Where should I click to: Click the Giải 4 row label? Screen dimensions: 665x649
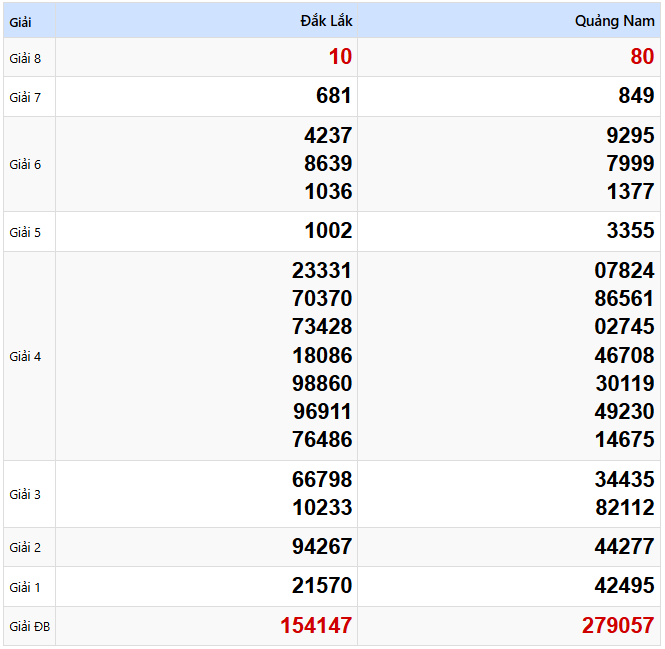25,356
